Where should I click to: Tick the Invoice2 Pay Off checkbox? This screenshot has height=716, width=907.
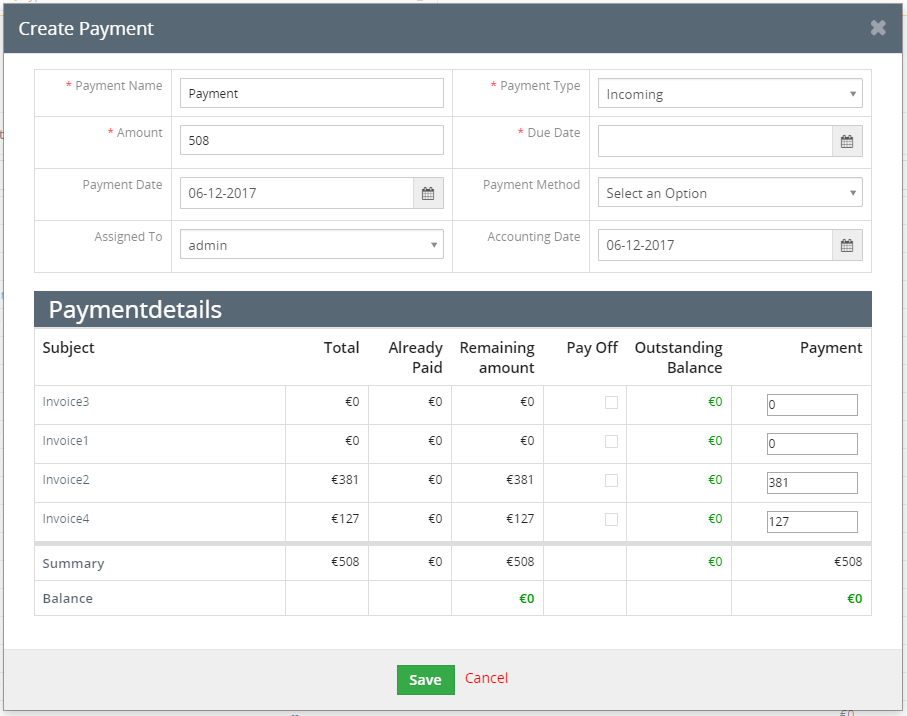pyautogui.click(x=611, y=481)
